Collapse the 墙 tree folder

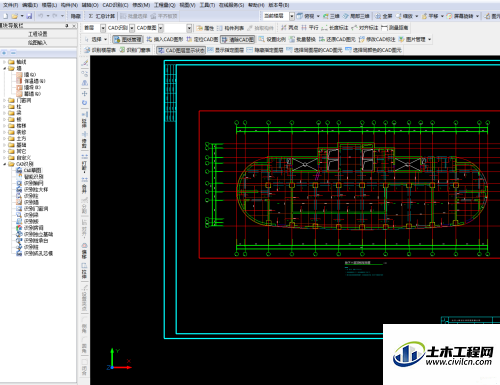pos(5,68)
